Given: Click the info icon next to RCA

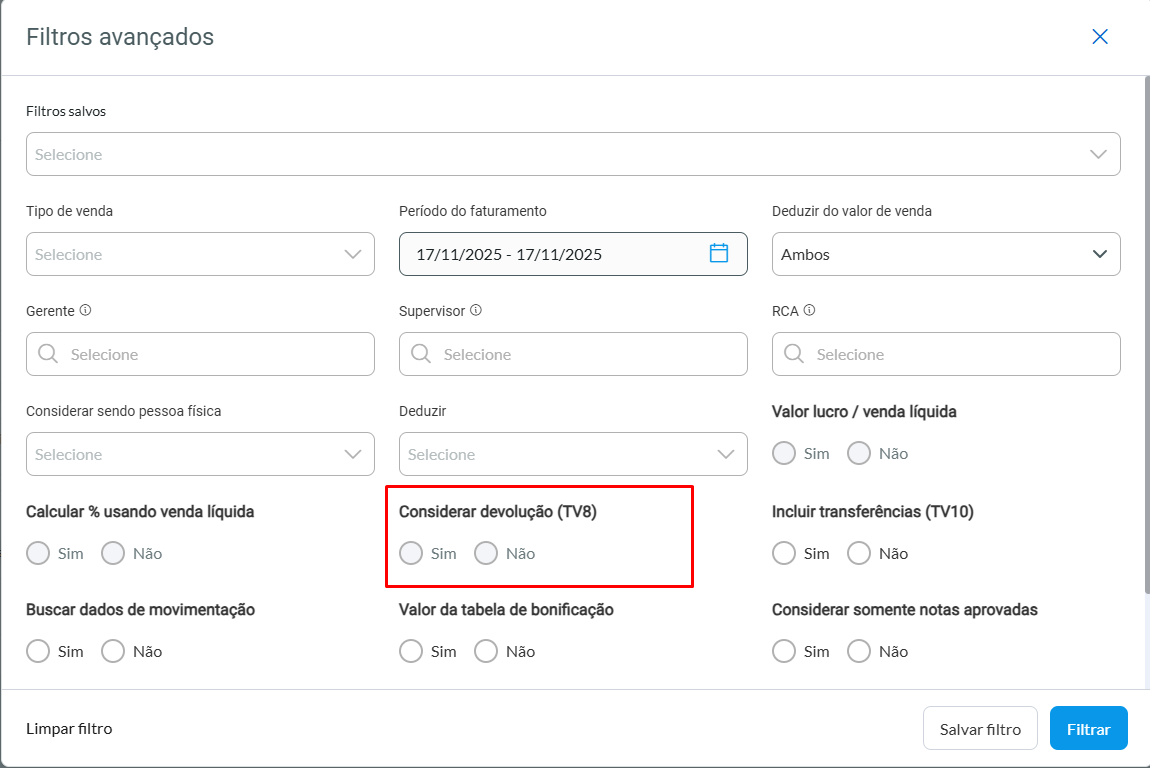Looking at the screenshot, I should 809,310.
